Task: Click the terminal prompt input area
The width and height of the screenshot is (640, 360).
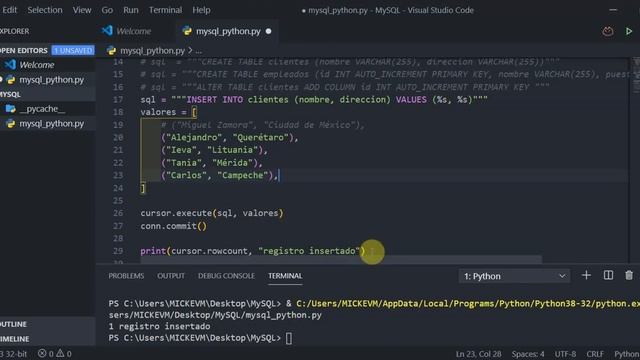Action: (x=289, y=338)
